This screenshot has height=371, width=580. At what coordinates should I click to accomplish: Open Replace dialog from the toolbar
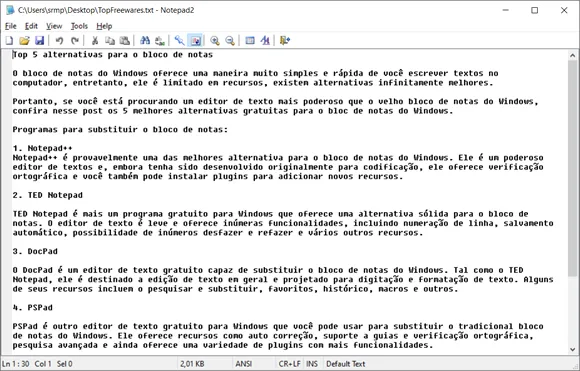coord(160,40)
